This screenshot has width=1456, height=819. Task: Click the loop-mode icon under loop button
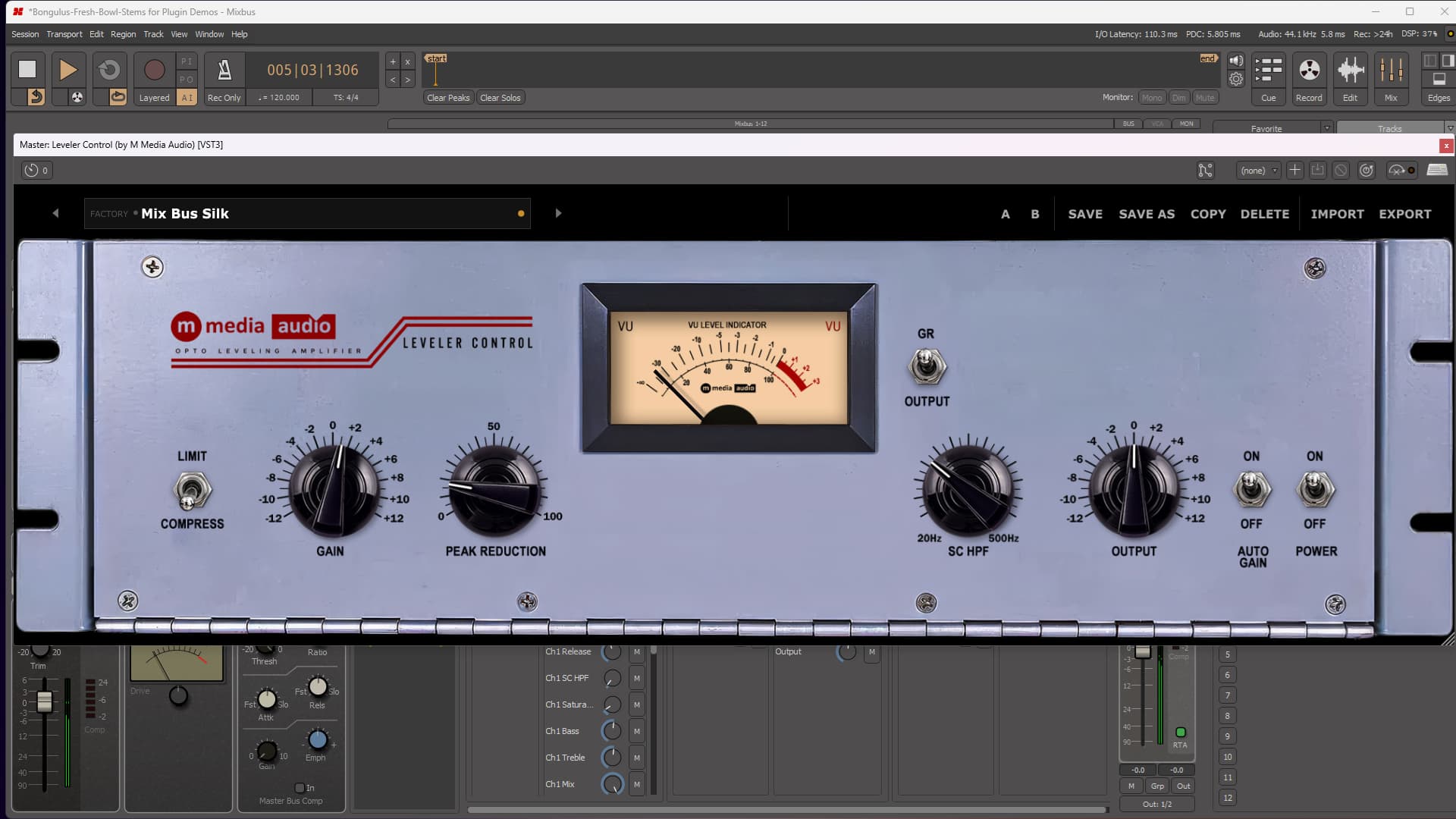(x=118, y=97)
